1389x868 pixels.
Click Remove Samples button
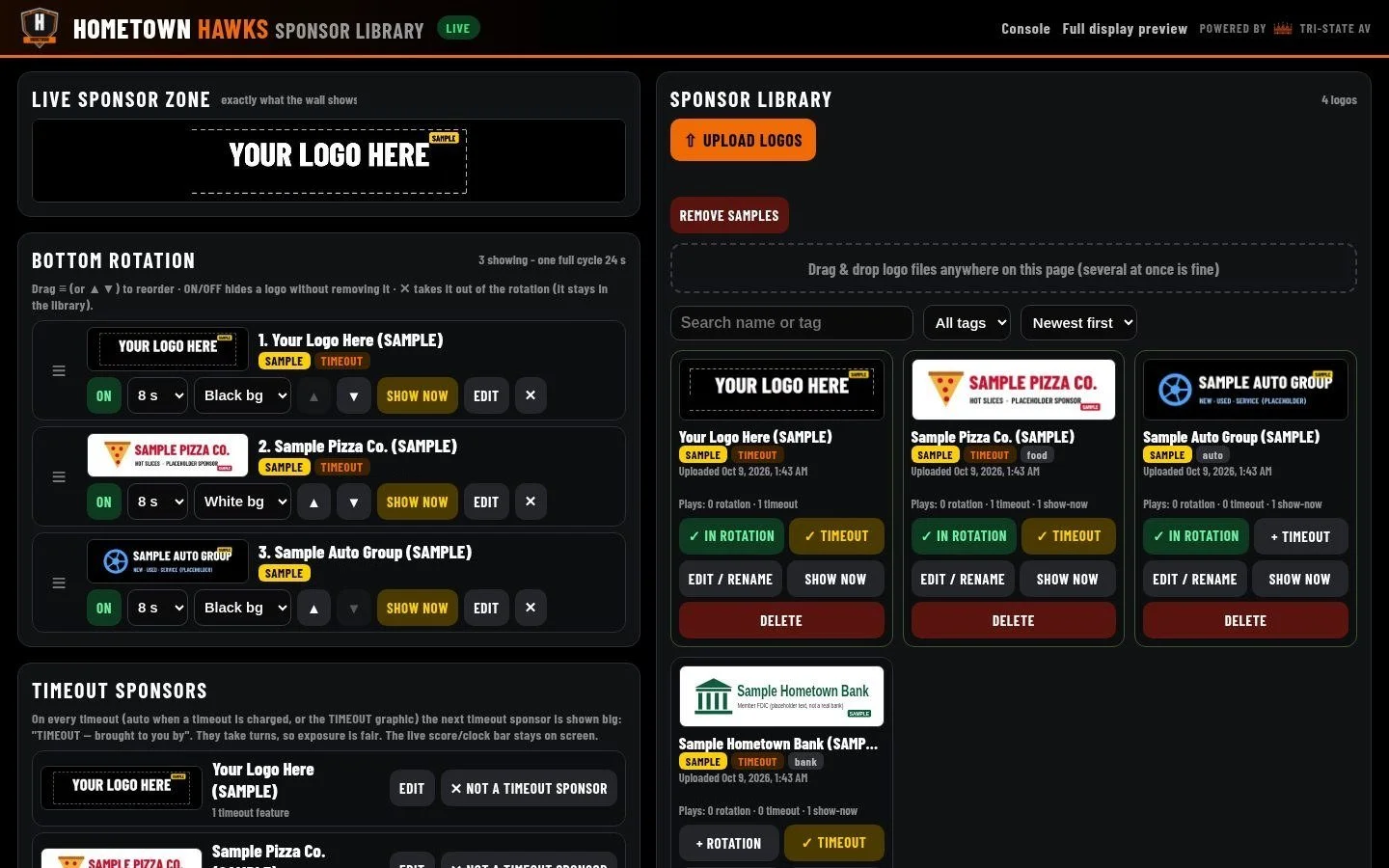pyautogui.click(x=729, y=216)
